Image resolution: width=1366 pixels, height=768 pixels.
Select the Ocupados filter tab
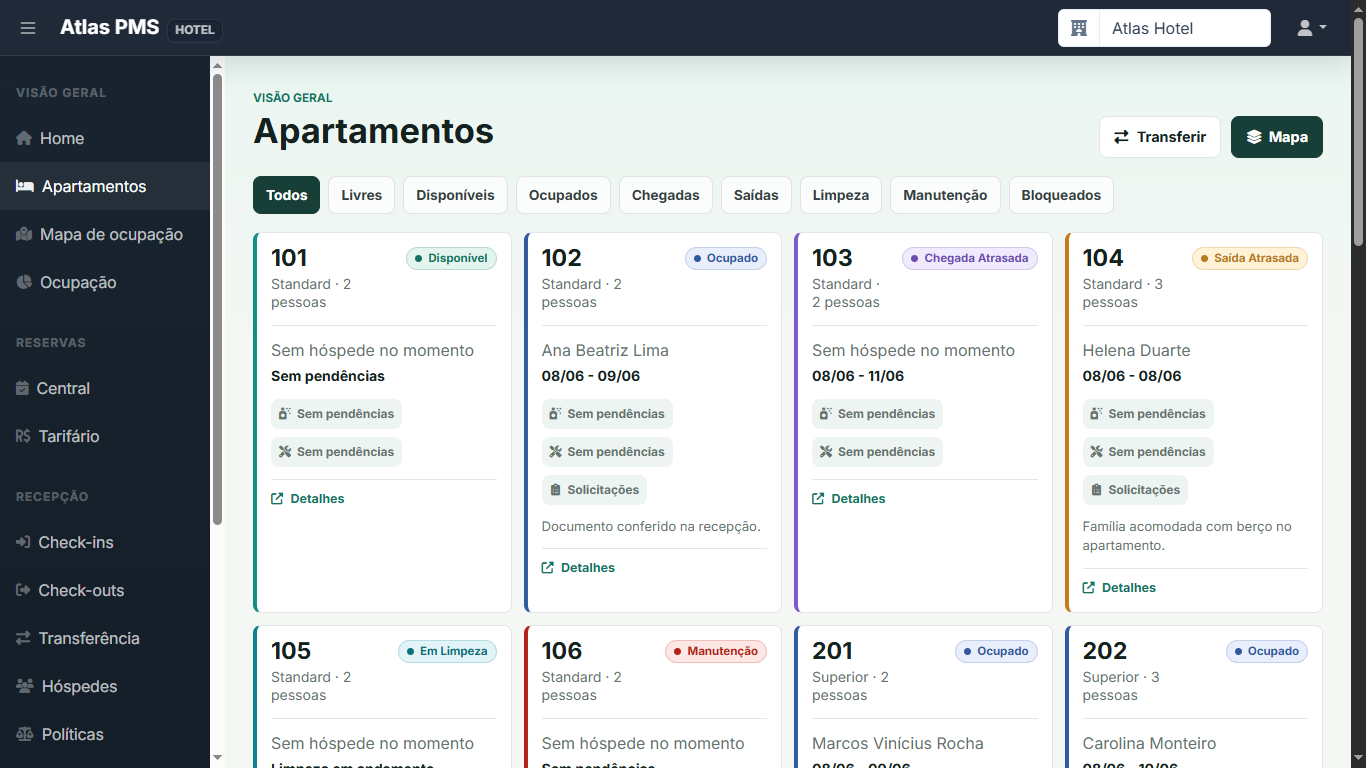tap(563, 195)
